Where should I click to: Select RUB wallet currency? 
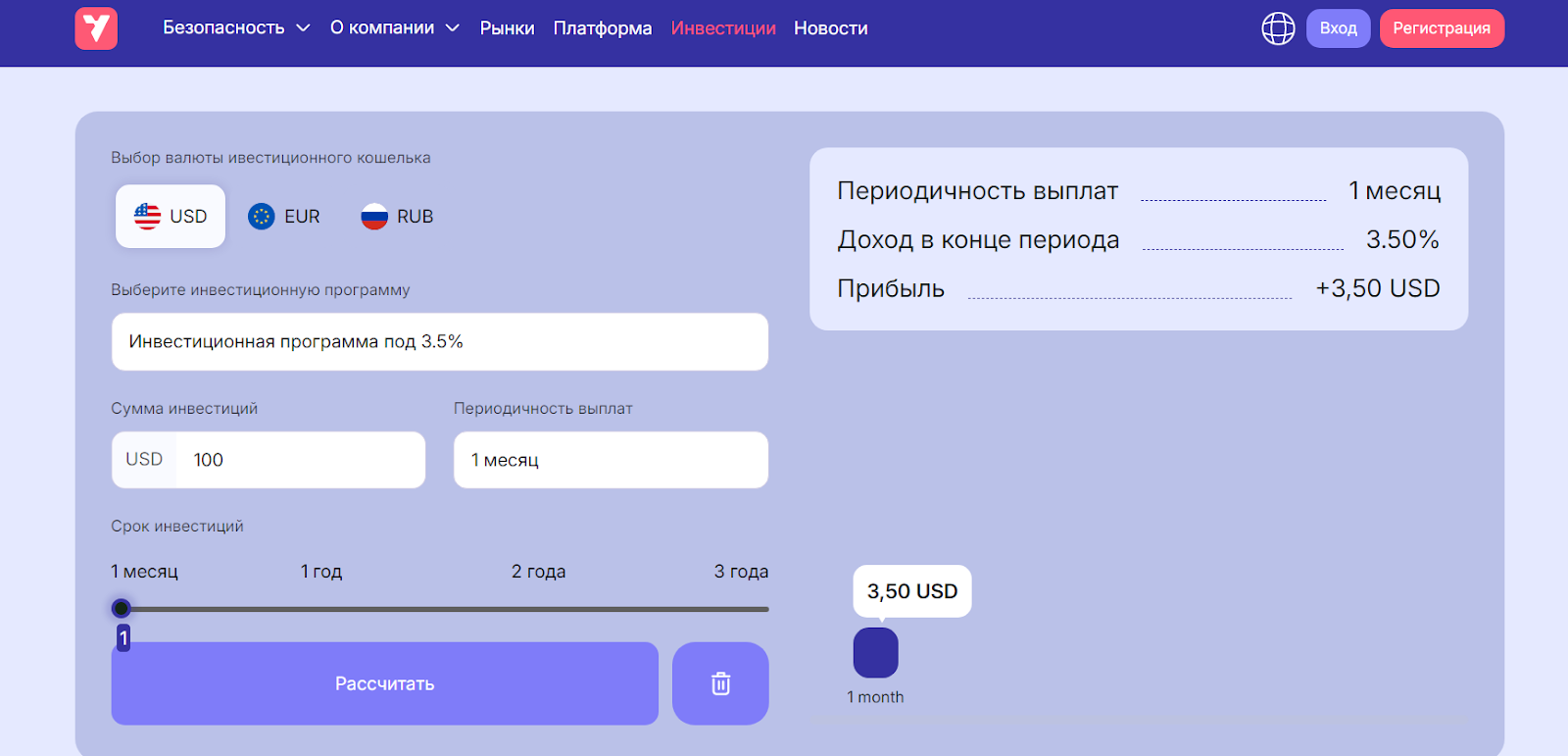(x=397, y=217)
